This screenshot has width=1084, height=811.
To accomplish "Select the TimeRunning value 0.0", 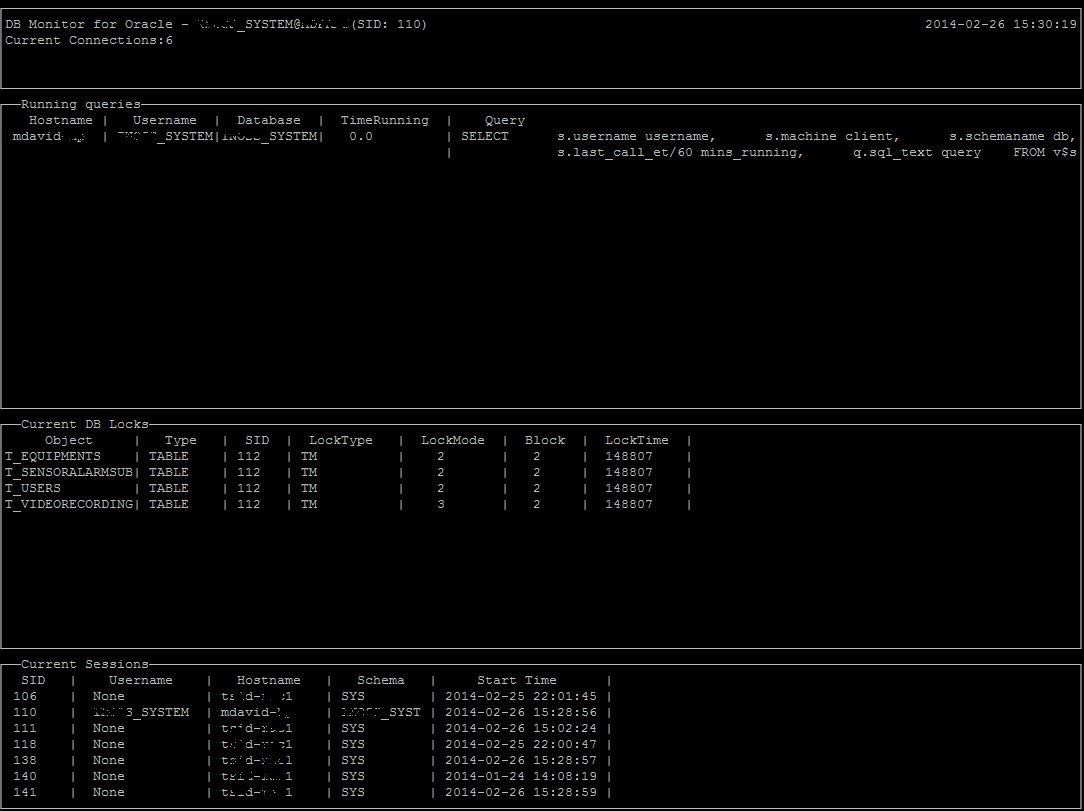I will (361, 136).
